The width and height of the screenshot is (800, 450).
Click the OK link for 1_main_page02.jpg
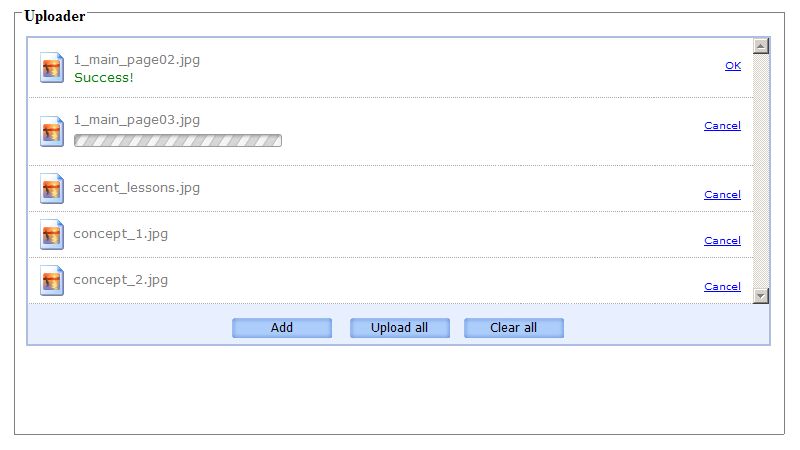(733, 65)
